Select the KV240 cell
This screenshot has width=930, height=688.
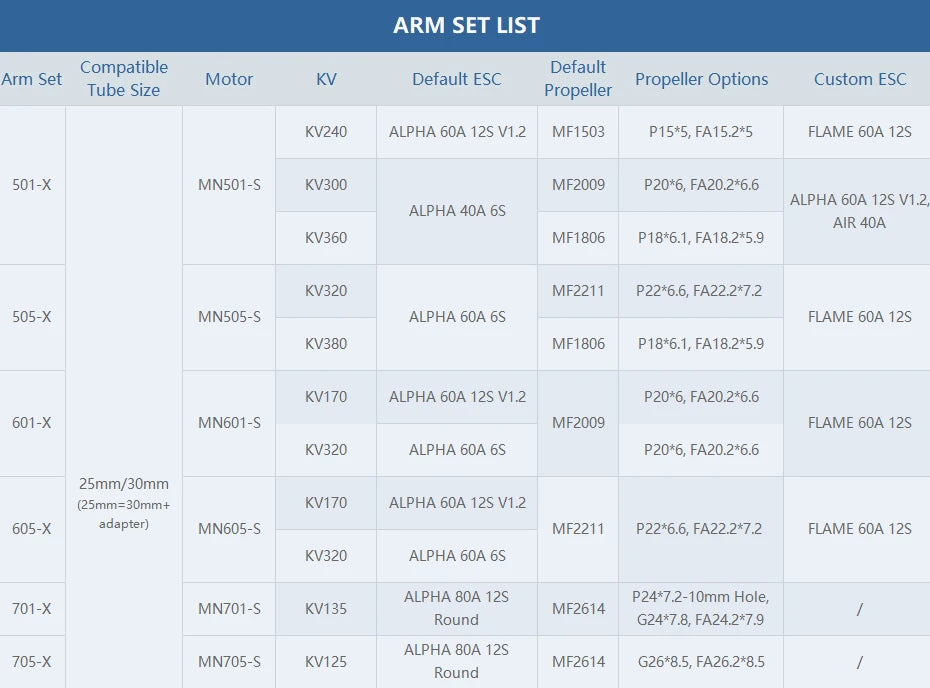(326, 132)
